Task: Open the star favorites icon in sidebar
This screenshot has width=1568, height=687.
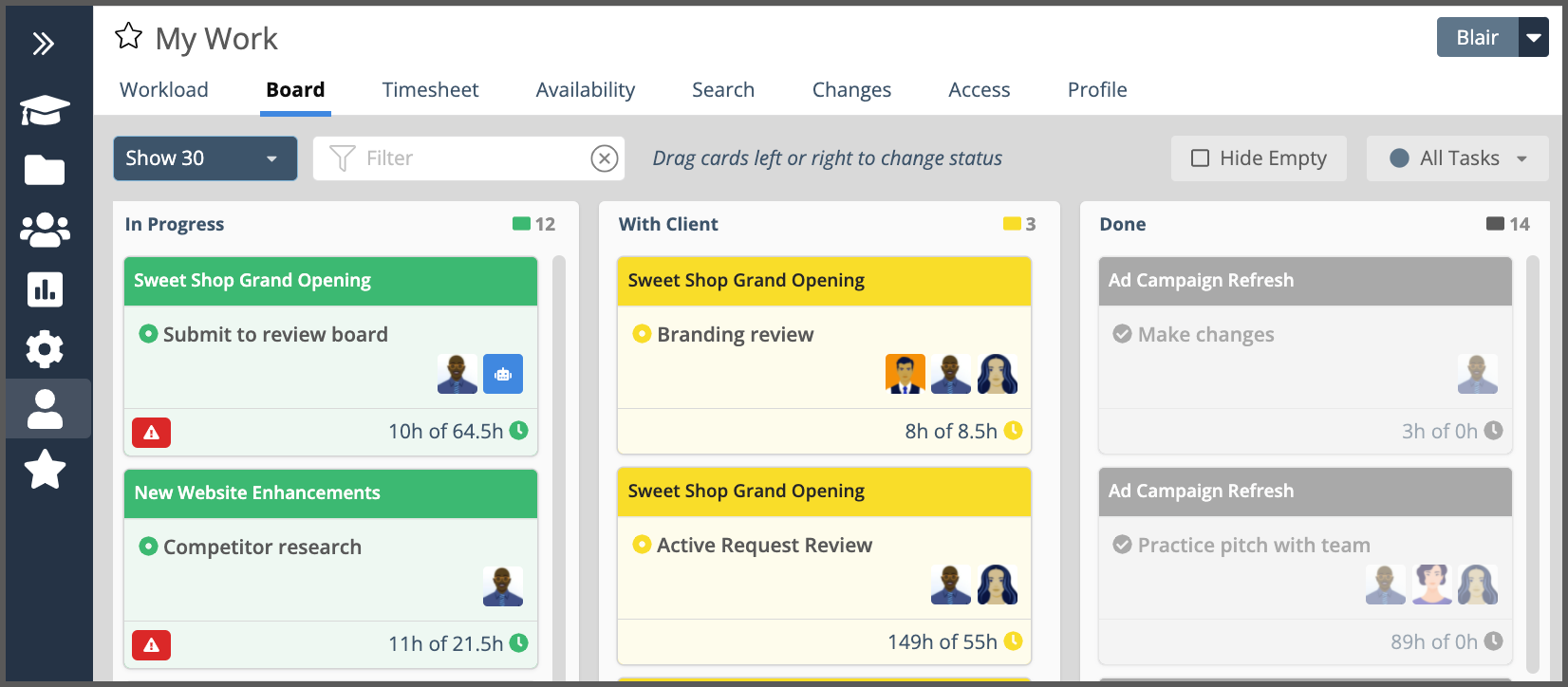Action: point(45,469)
